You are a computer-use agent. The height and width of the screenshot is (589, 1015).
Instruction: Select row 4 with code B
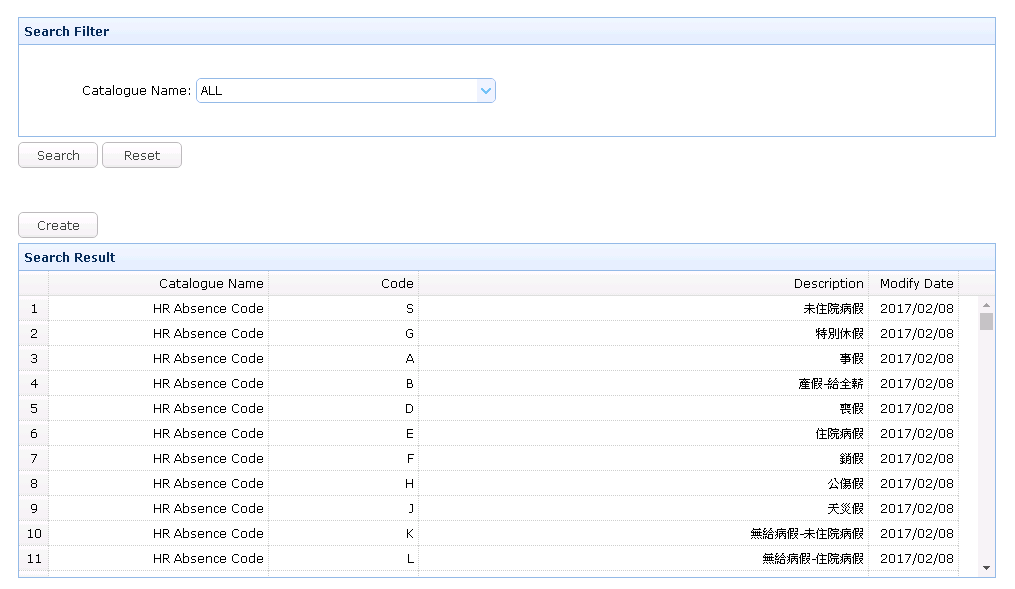click(x=489, y=384)
